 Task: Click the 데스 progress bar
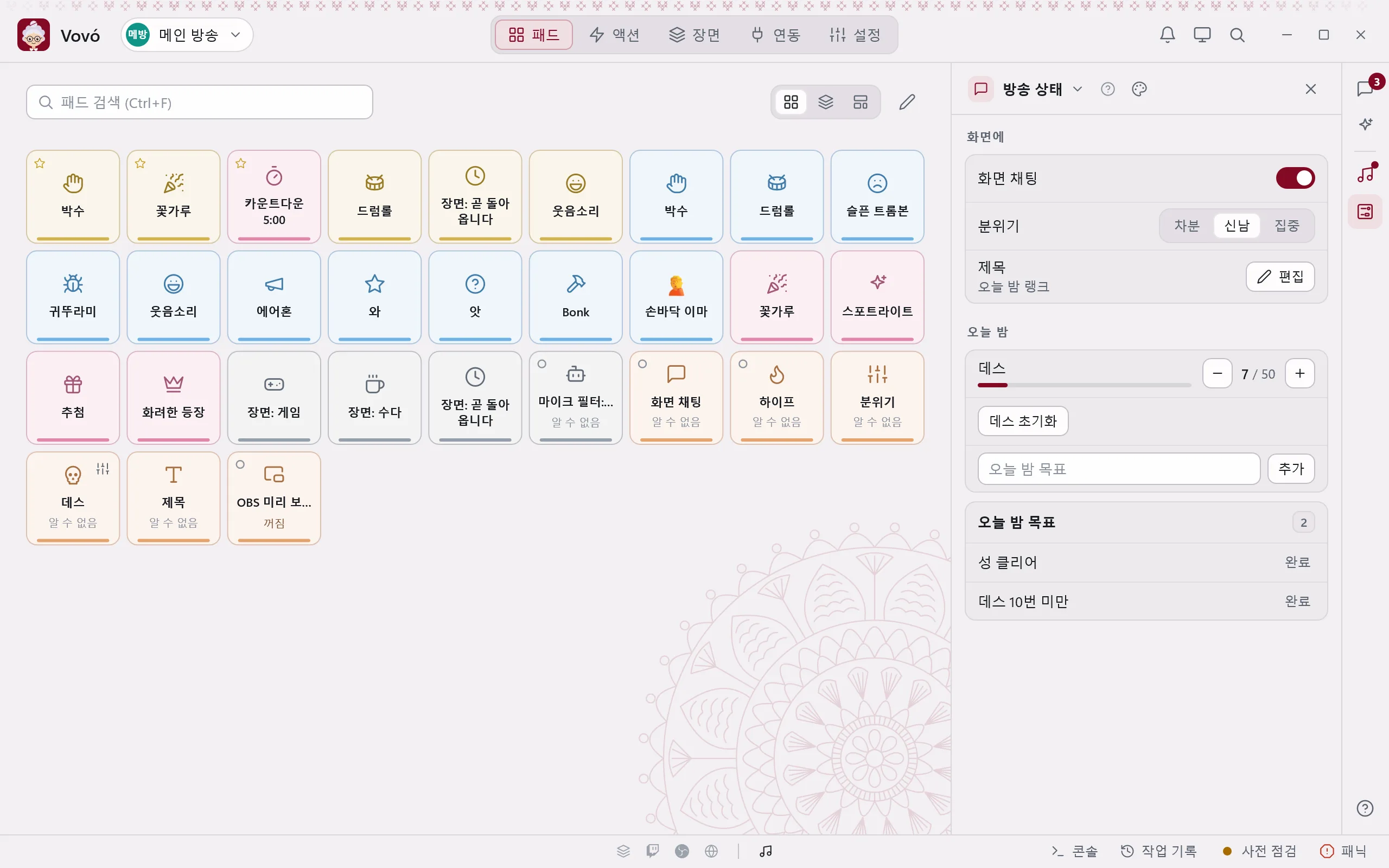coord(1084,385)
